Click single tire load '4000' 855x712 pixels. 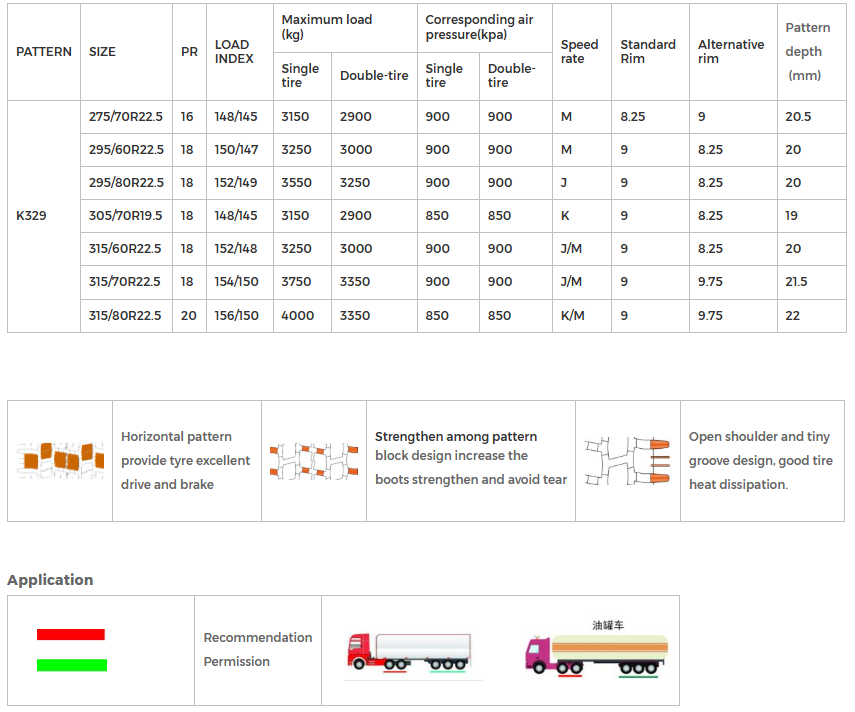tap(297, 316)
